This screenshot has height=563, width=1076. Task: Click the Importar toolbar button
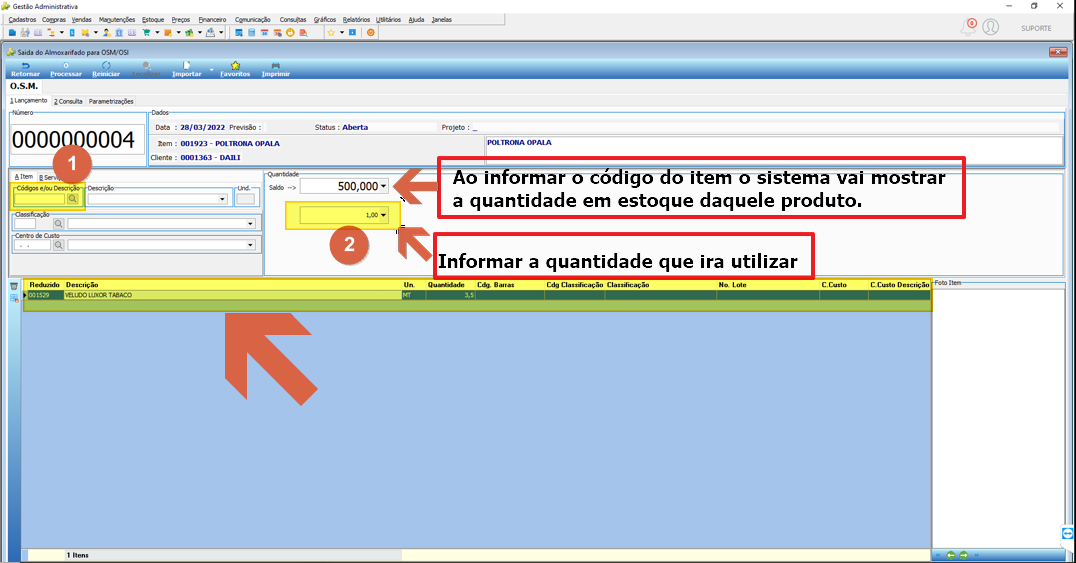click(187, 69)
